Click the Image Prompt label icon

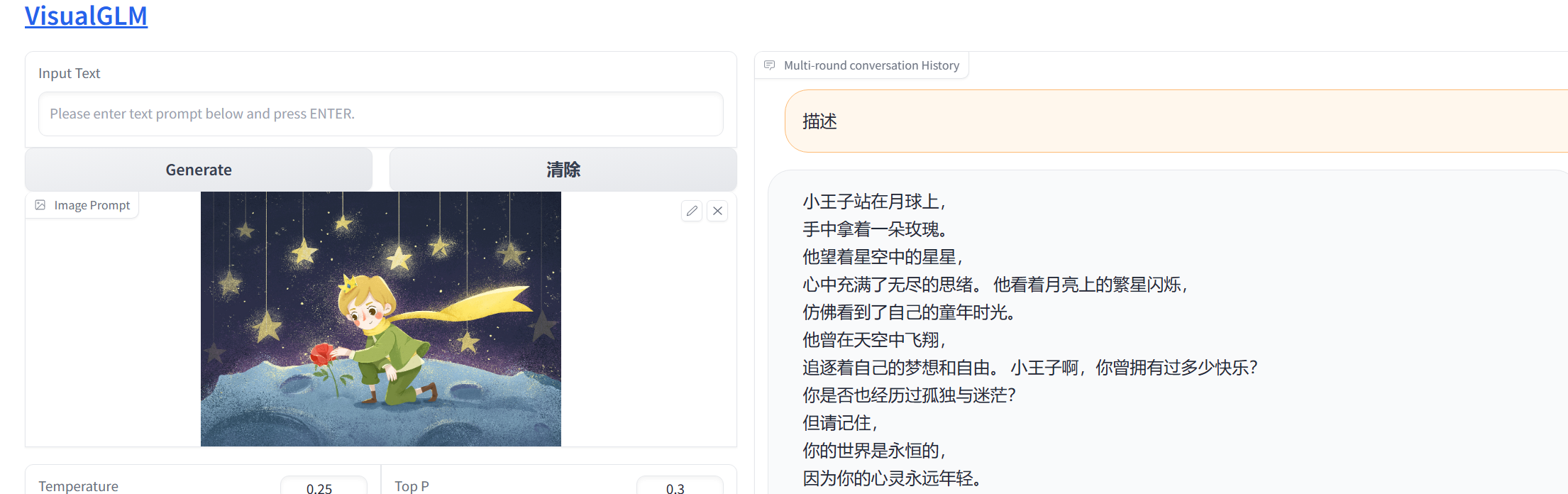40,205
